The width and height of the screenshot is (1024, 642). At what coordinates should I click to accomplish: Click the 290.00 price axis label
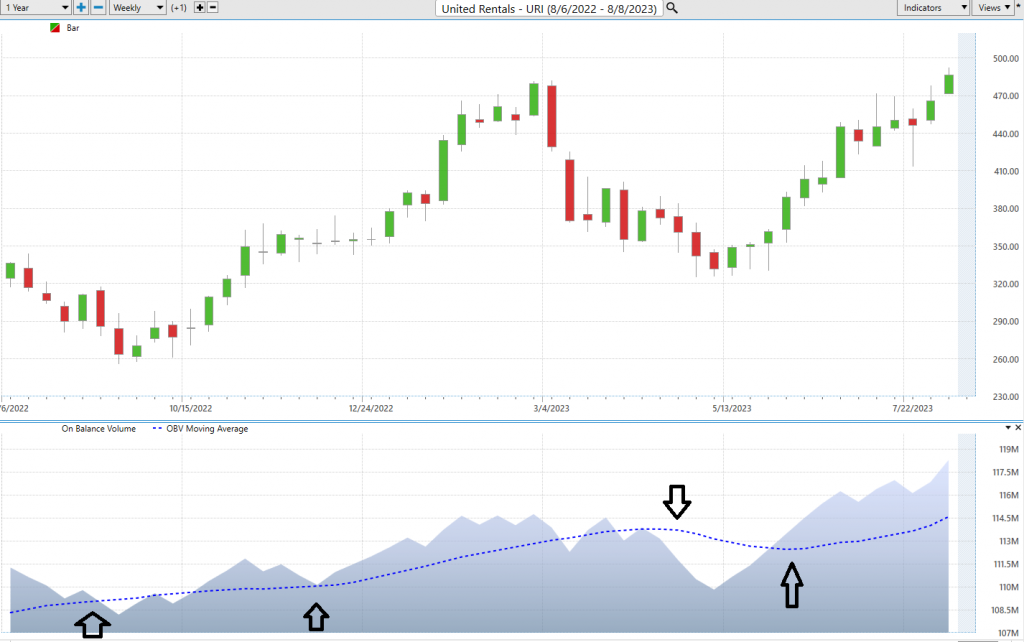pyautogui.click(x=1006, y=321)
